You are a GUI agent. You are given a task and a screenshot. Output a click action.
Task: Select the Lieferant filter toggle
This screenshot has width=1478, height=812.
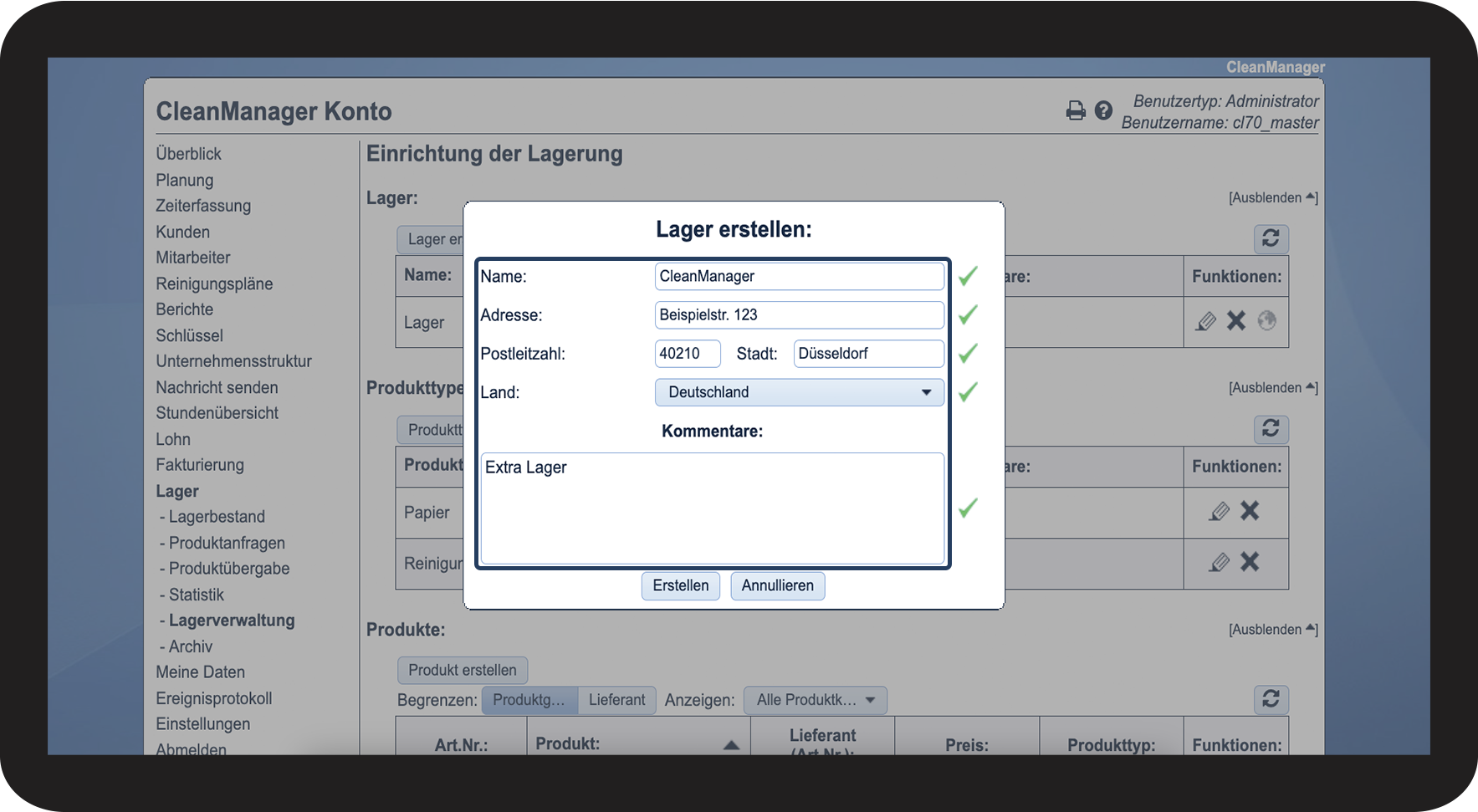click(x=616, y=700)
